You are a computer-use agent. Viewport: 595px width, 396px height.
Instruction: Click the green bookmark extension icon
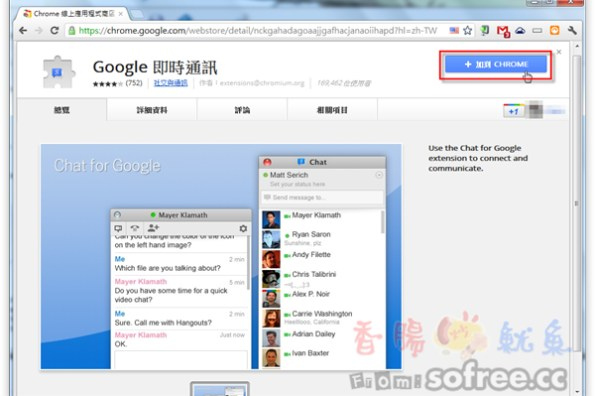485,30
